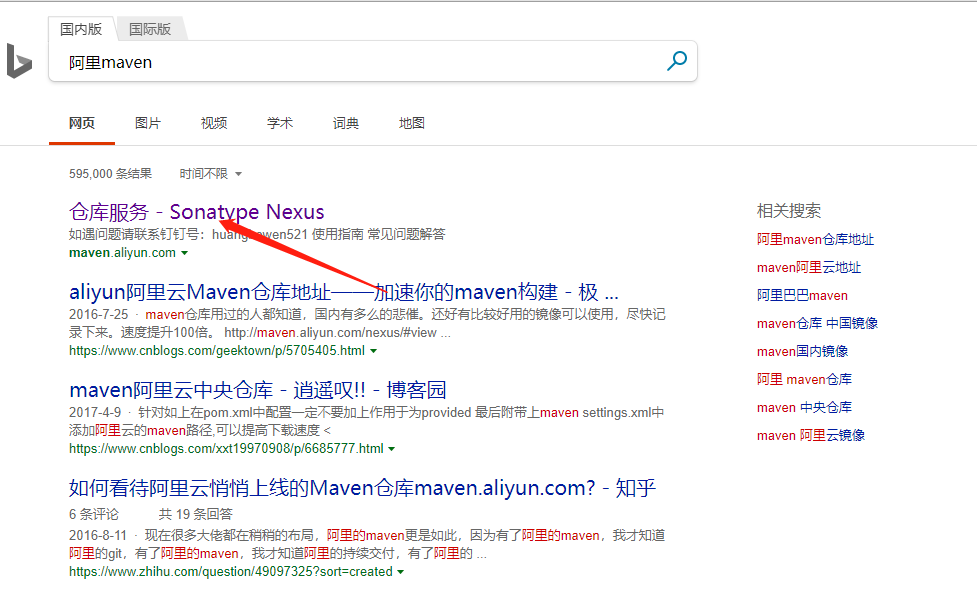
Task: Click related search 阿里maven仓库地址
Action: tap(815, 239)
